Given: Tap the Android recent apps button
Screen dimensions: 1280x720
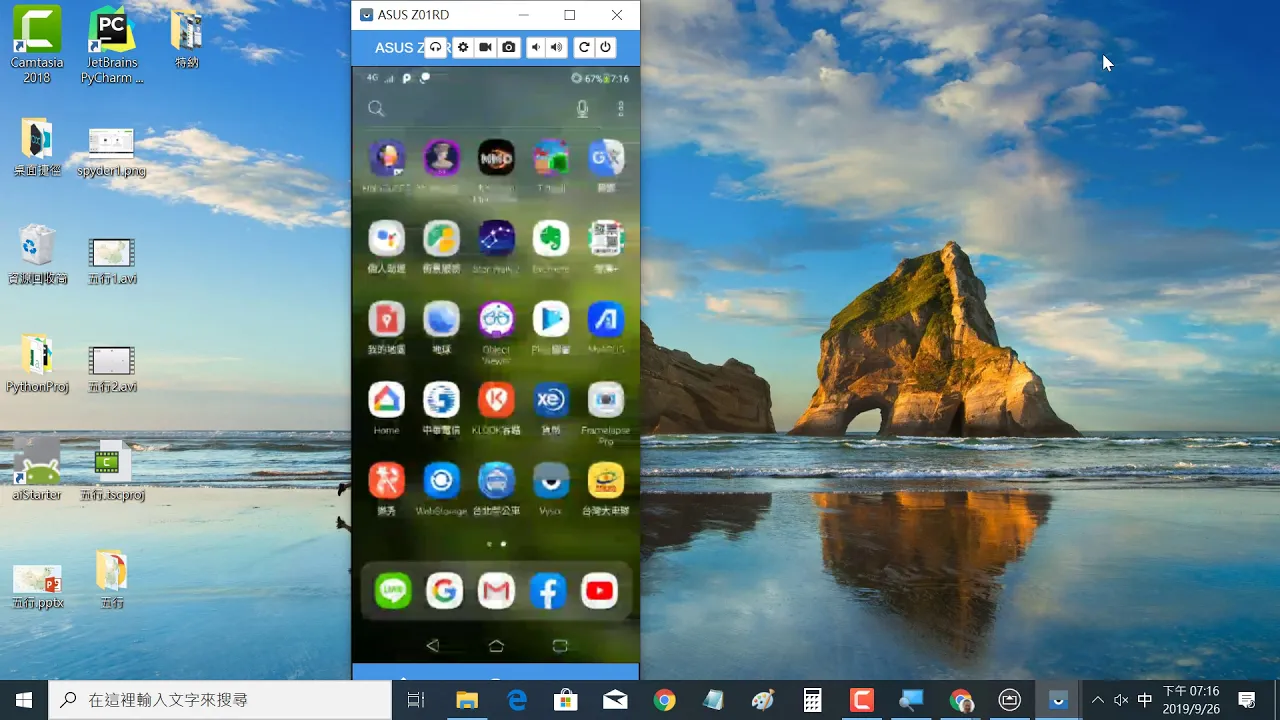Looking at the screenshot, I should 560,646.
